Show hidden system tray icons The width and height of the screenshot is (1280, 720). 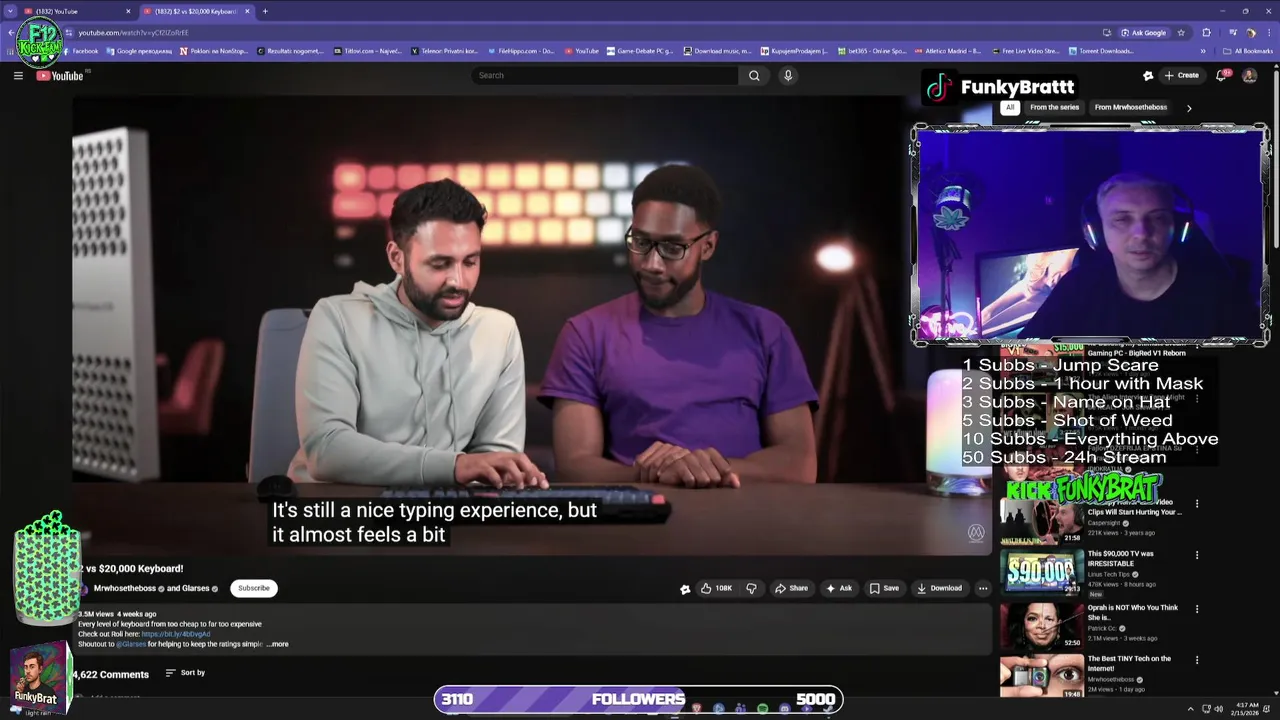[x=1190, y=709]
